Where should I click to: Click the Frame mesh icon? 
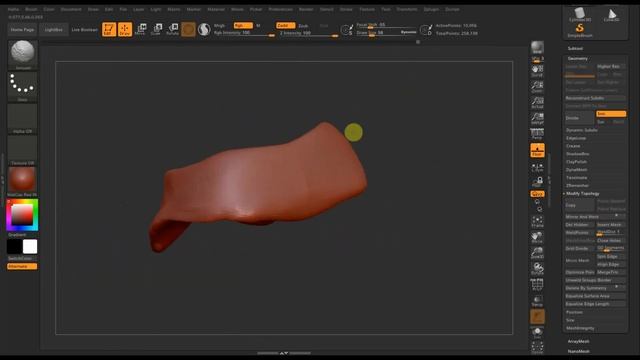(537, 222)
